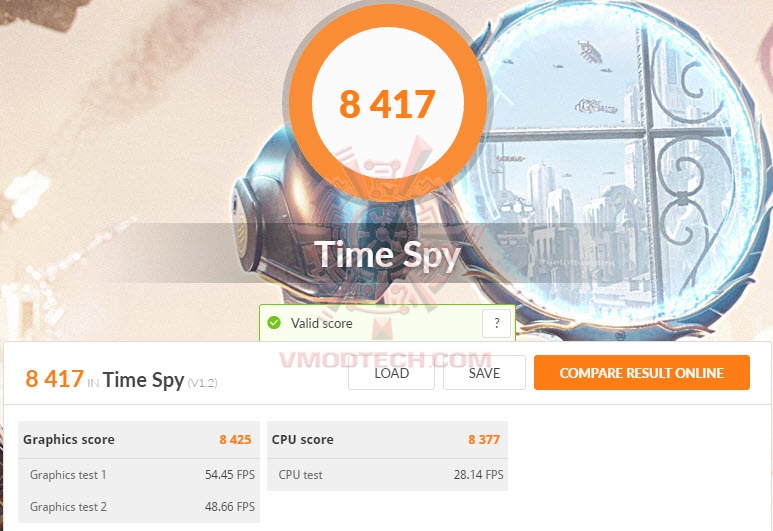Click the green Valid score checkmark icon

tap(273, 323)
